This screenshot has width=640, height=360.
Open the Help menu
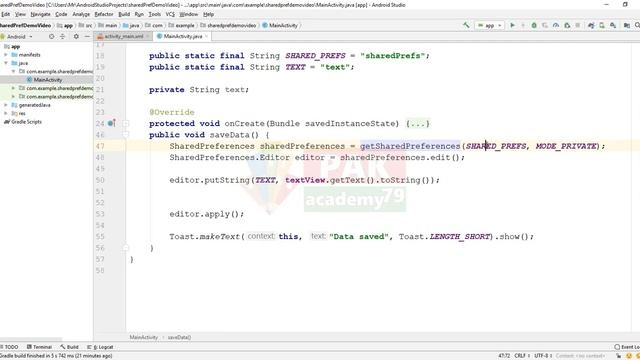pyautogui.click(x=209, y=14)
